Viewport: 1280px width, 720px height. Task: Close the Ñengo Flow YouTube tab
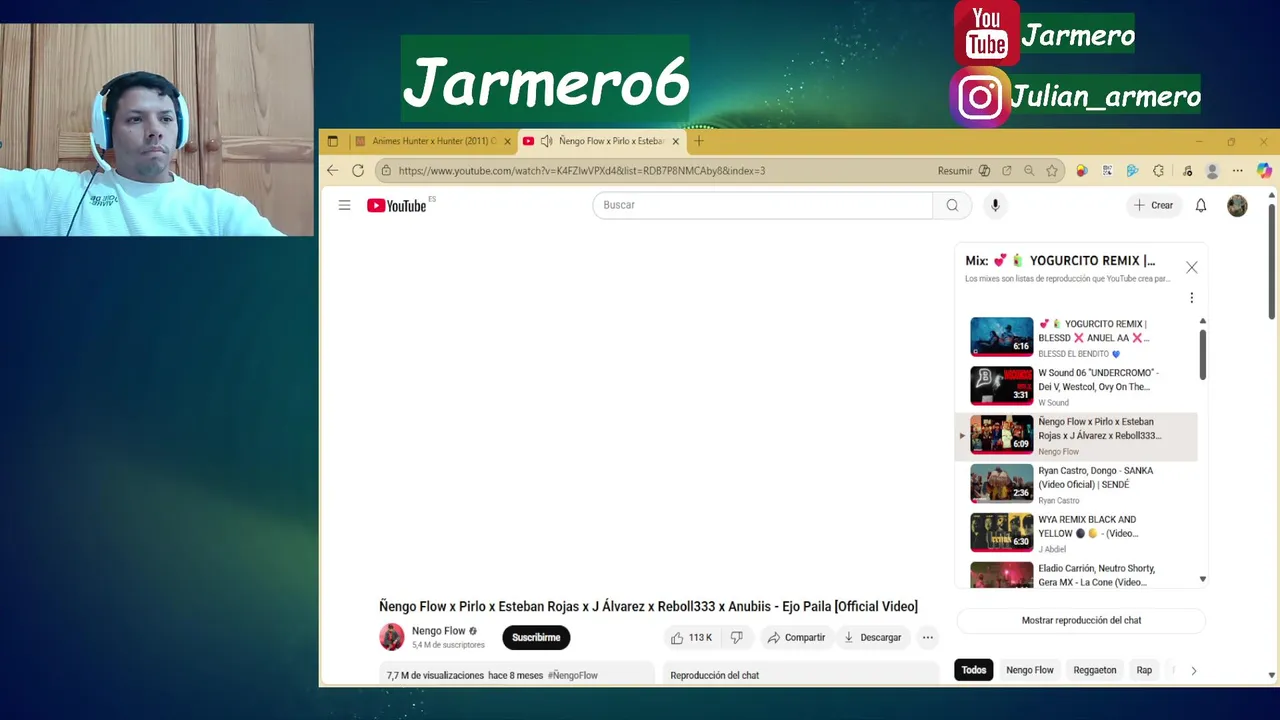[x=676, y=141]
